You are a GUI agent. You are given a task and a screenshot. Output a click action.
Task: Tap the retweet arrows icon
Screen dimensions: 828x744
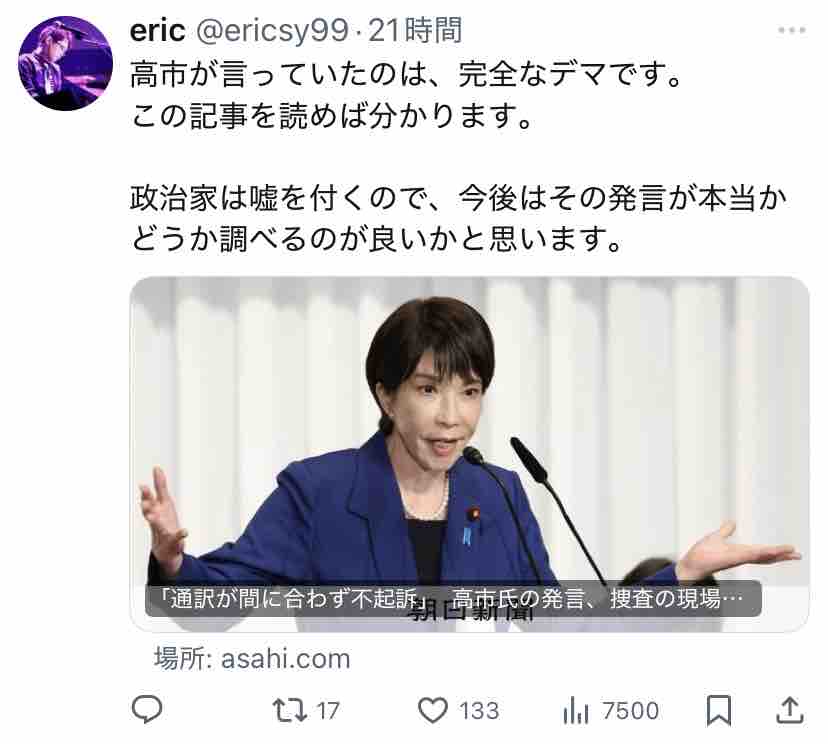(x=289, y=710)
